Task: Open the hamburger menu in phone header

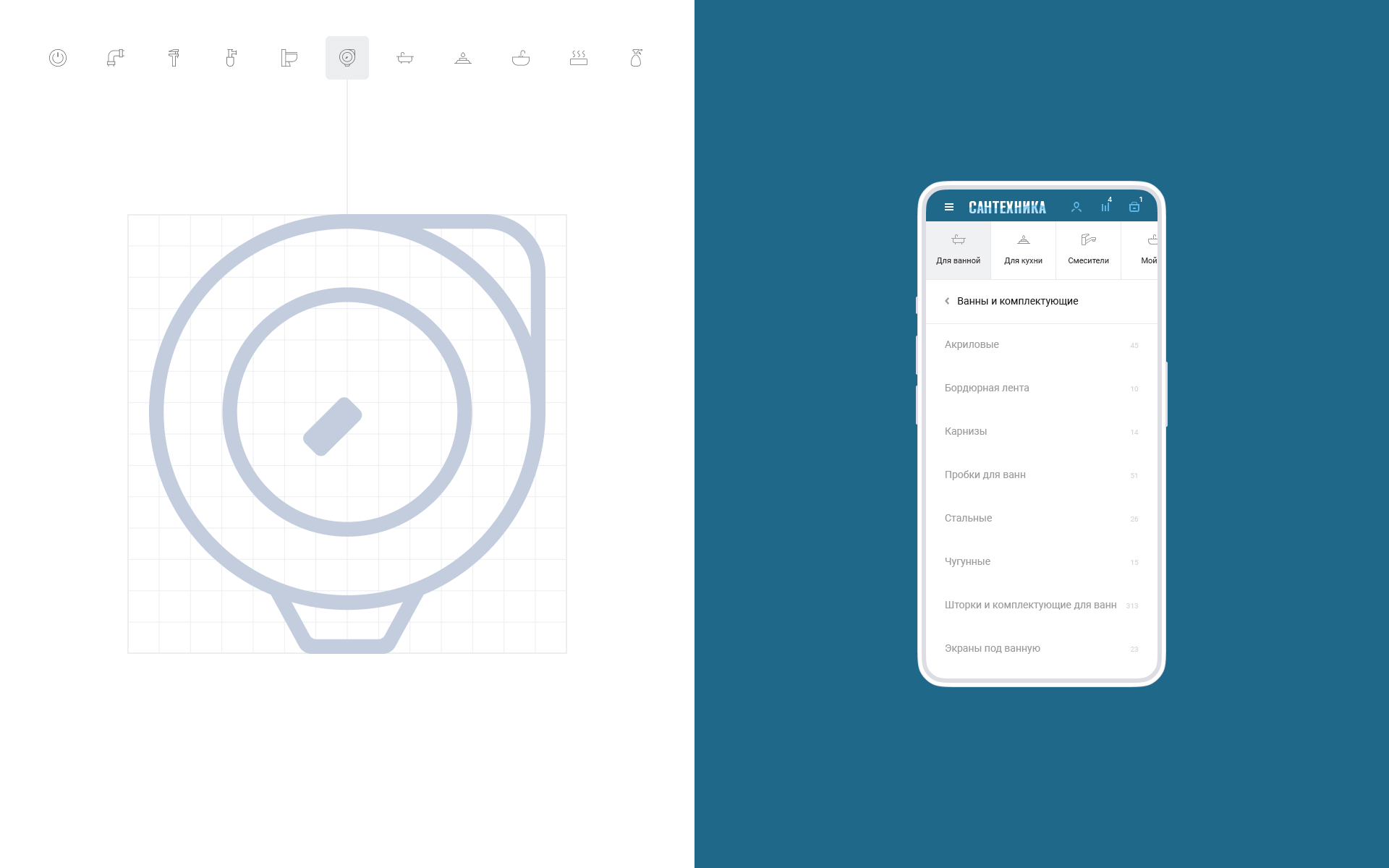Action: point(949,208)
